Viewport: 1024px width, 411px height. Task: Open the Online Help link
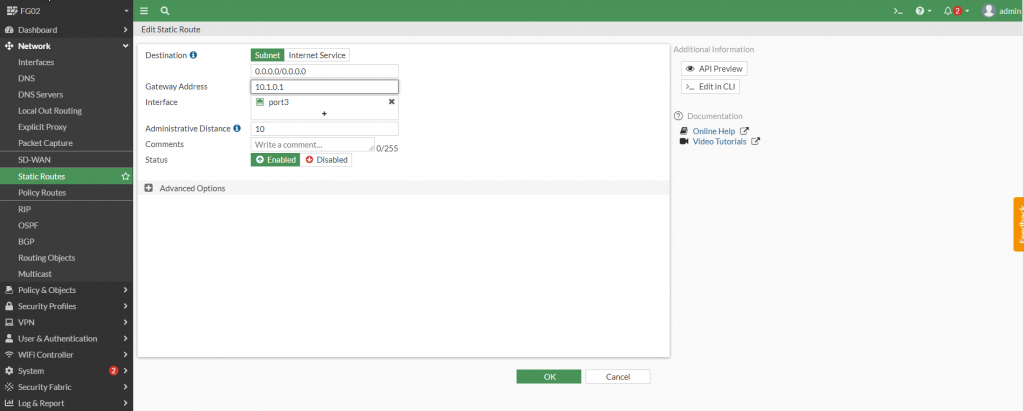pos(713,131)
